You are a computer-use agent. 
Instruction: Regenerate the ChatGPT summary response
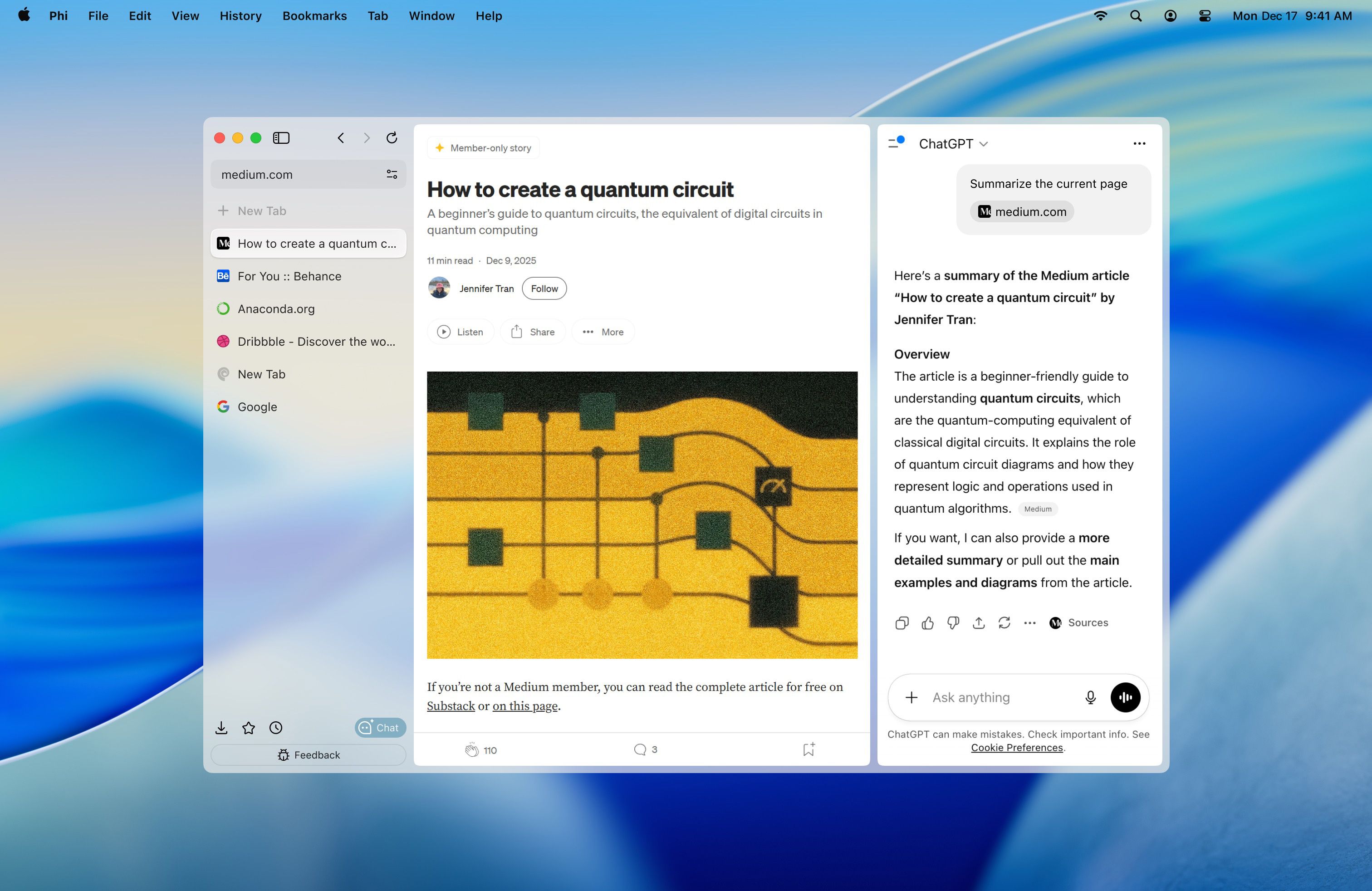click(x=1004, y=622)
